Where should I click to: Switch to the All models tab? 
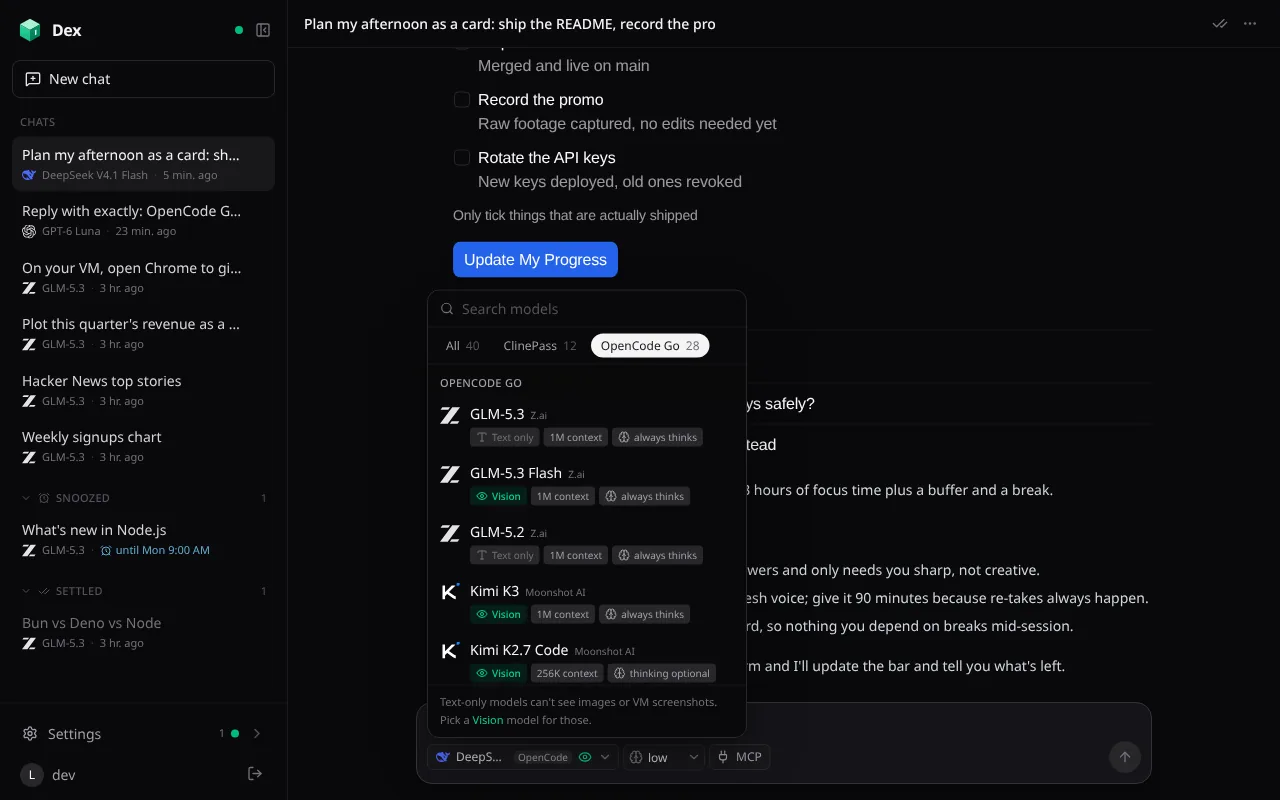[x=462, y=346]
